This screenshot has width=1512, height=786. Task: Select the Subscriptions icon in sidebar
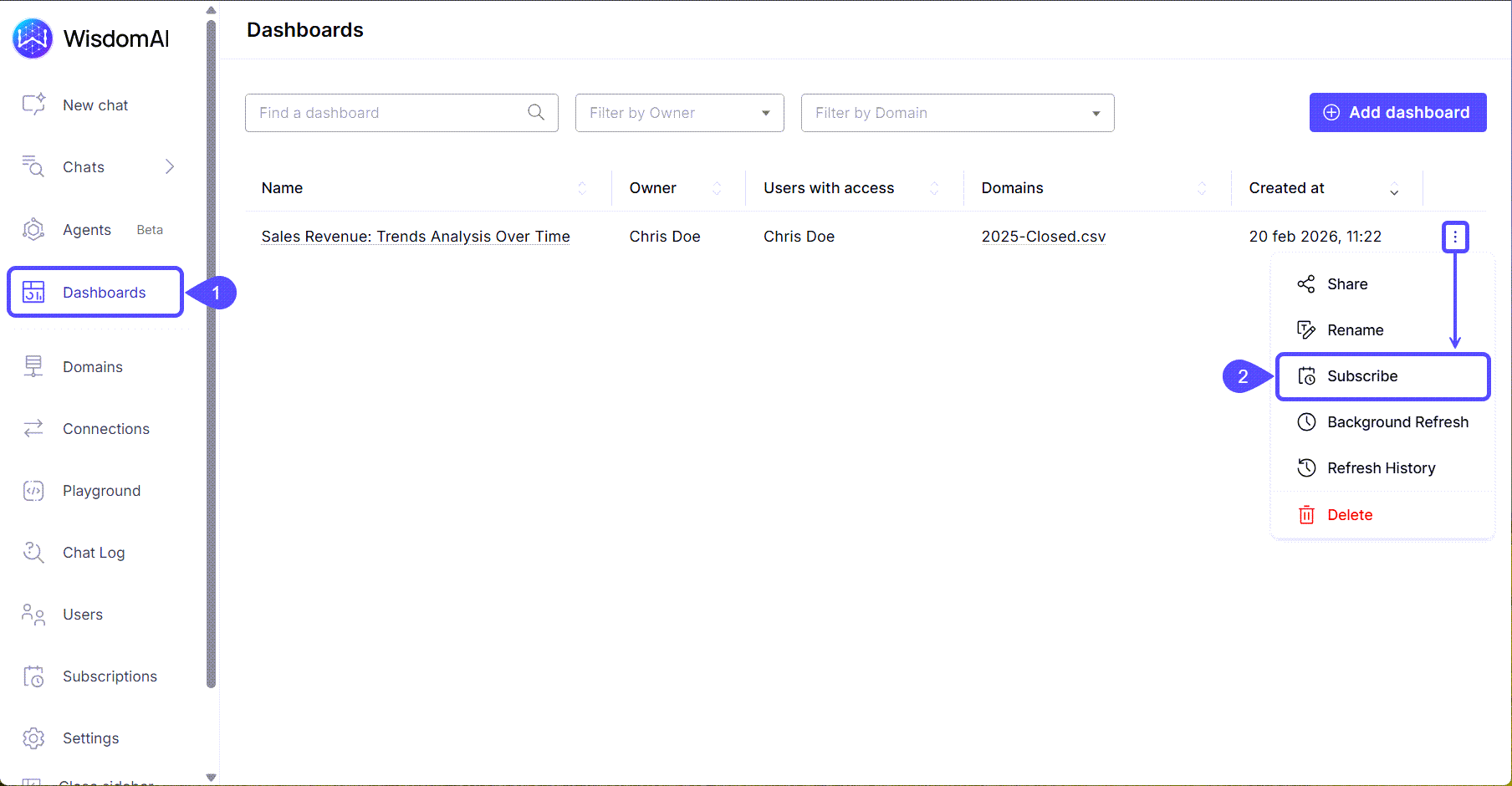33,676
